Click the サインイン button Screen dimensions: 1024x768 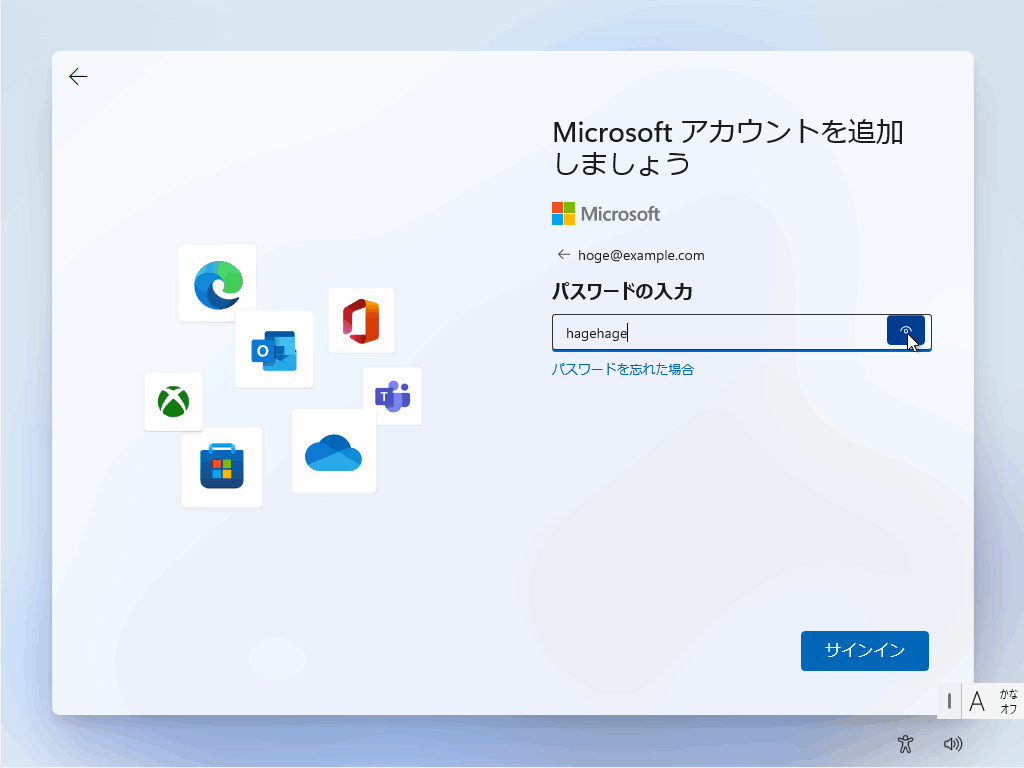(865, 650)
